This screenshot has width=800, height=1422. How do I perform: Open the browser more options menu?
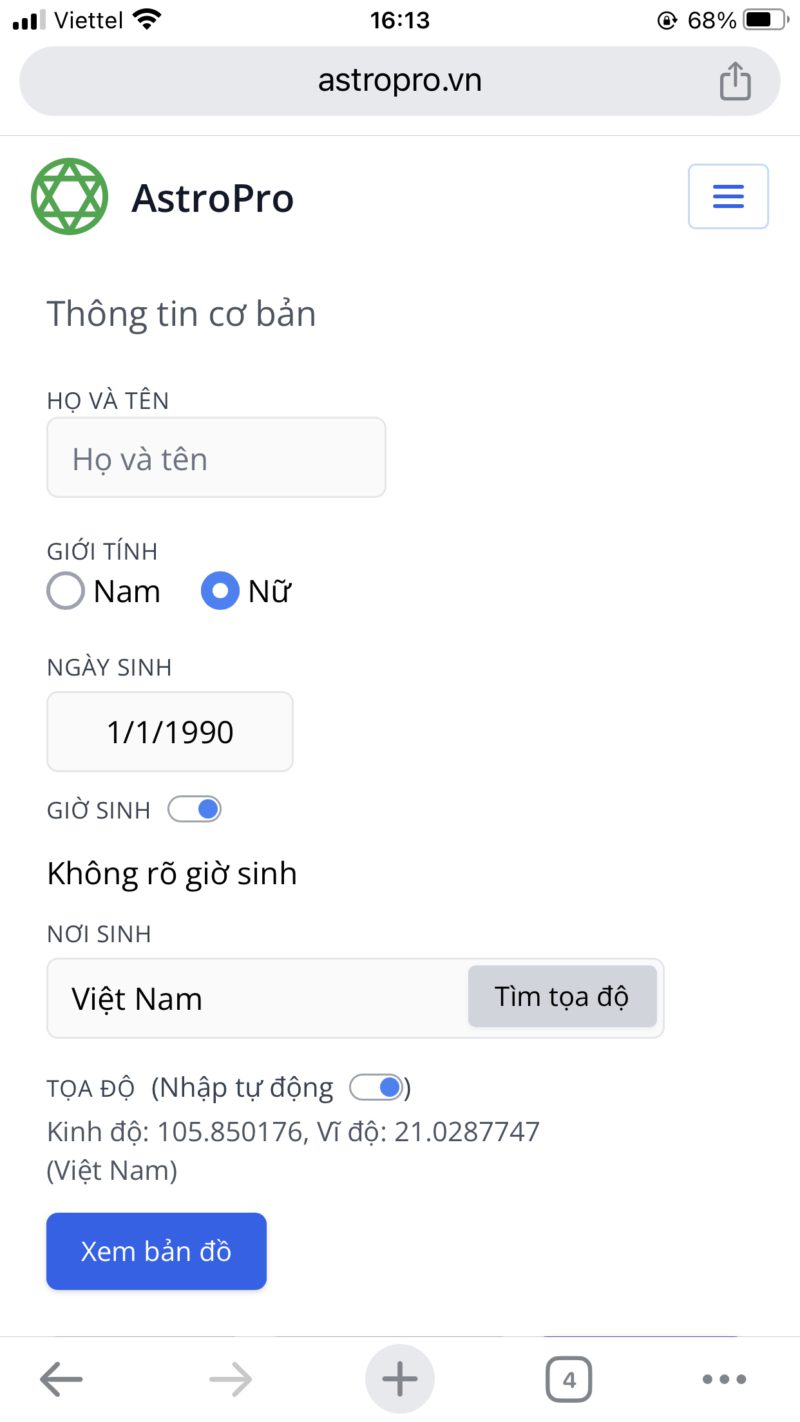point(724,1378)
